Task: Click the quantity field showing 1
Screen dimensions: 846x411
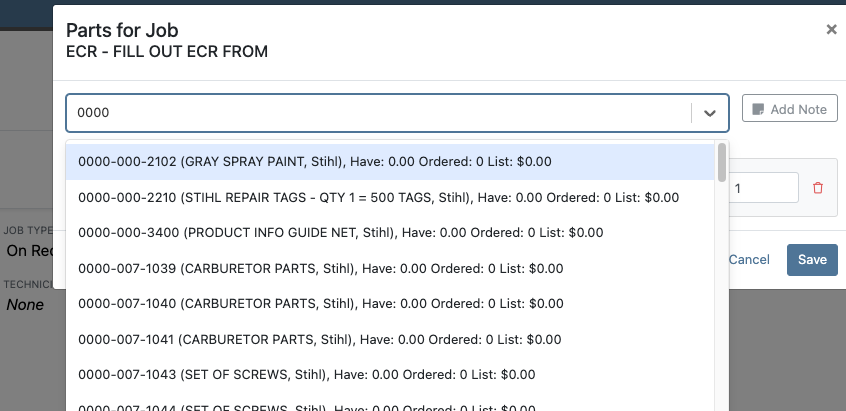Action: pyautogui.click(x=763, y=188)
